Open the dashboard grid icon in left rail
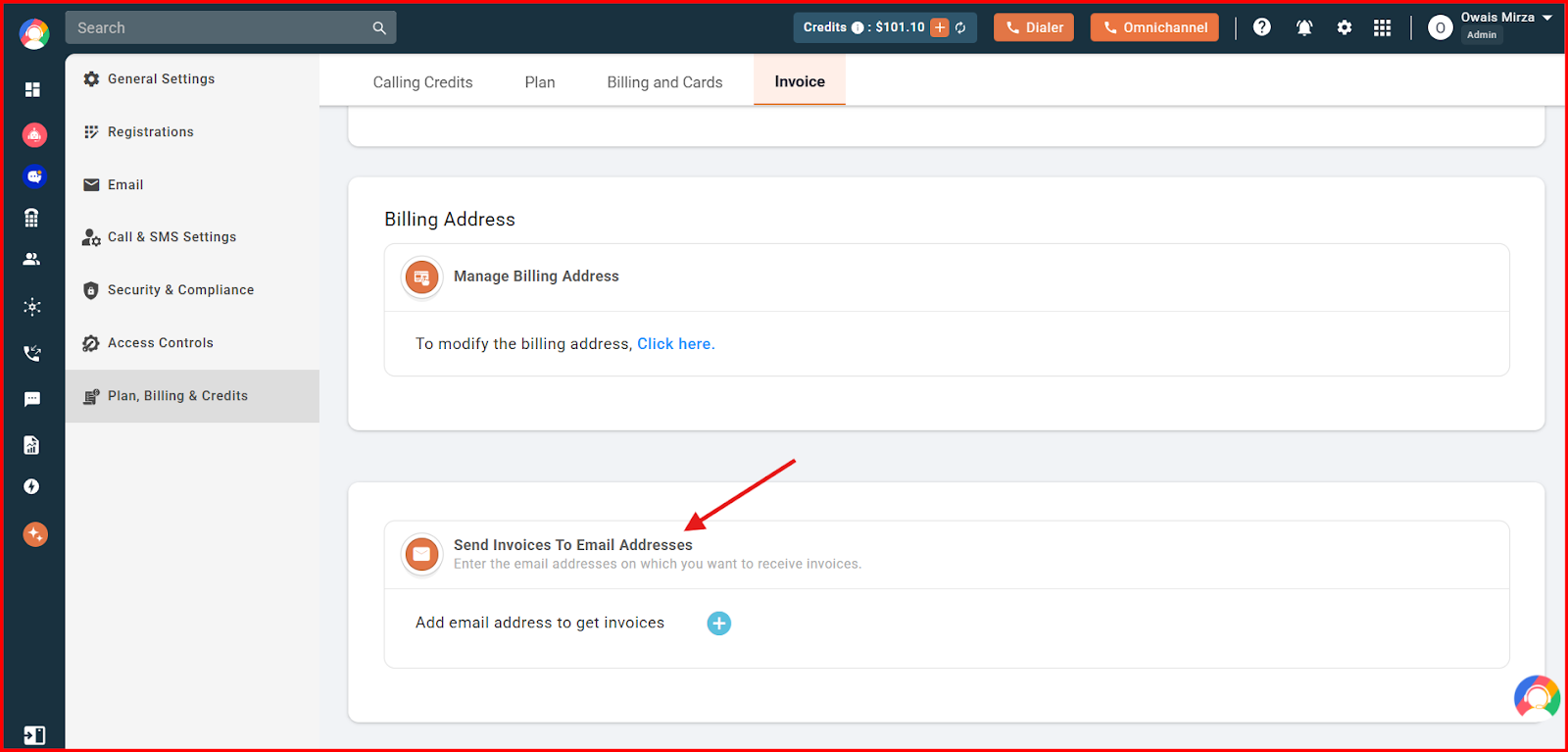 tap(32, 89)
